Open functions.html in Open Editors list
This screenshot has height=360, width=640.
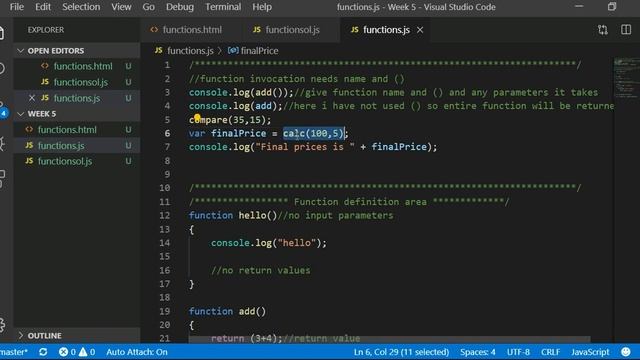coord(83,66)
